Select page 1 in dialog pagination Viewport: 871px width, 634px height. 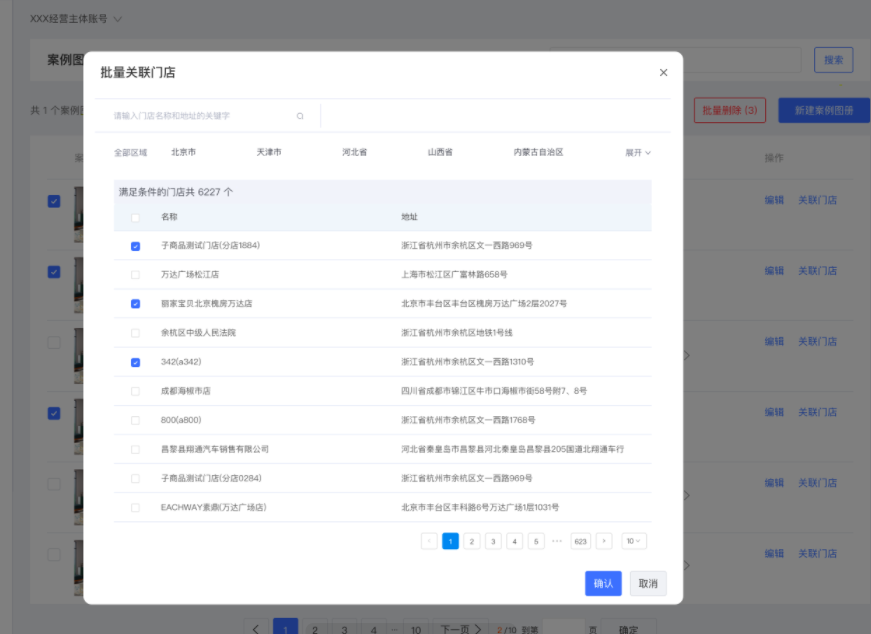(x=450, y=541)
